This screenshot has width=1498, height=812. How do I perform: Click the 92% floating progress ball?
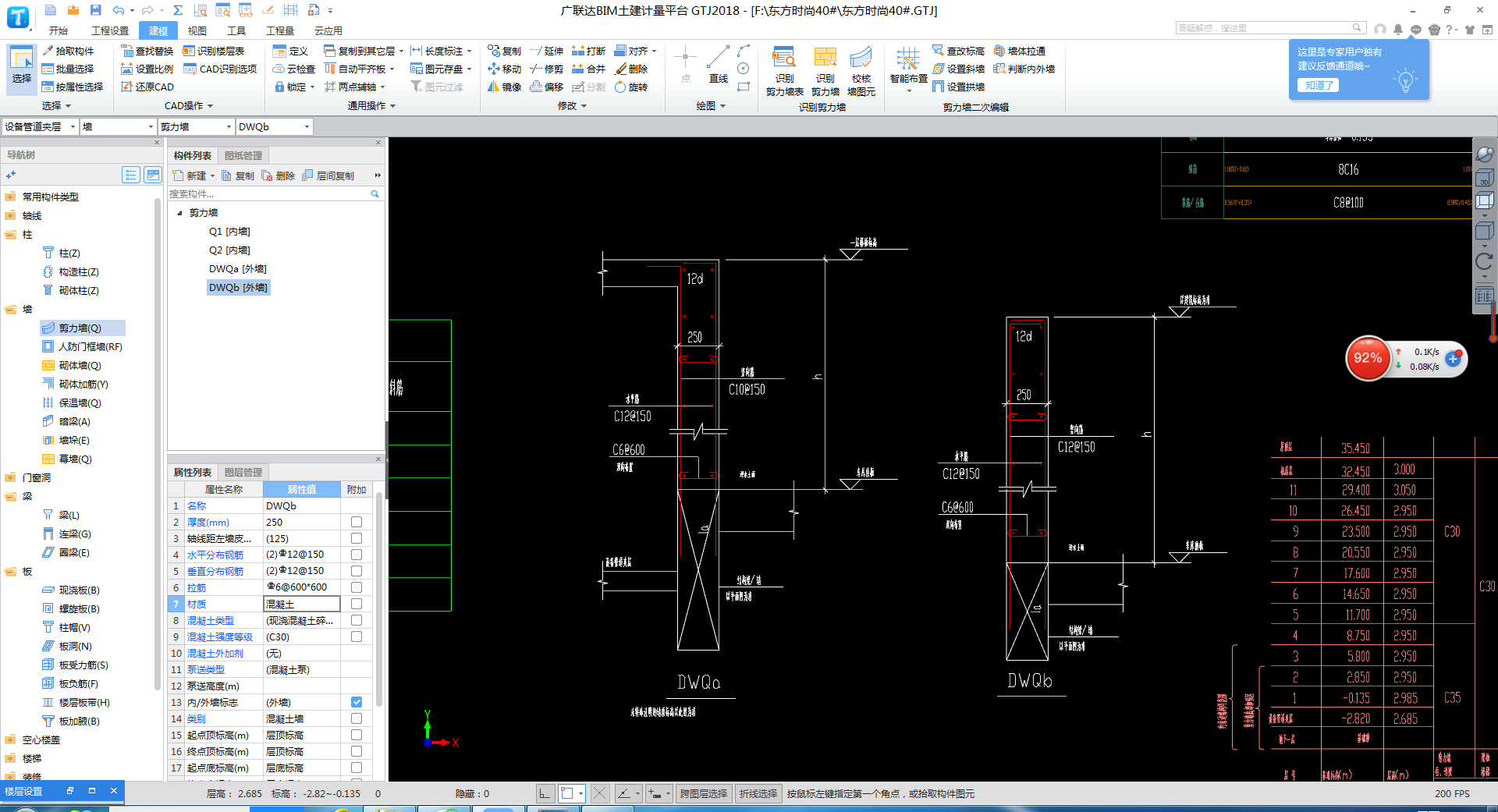[1367, 358]
